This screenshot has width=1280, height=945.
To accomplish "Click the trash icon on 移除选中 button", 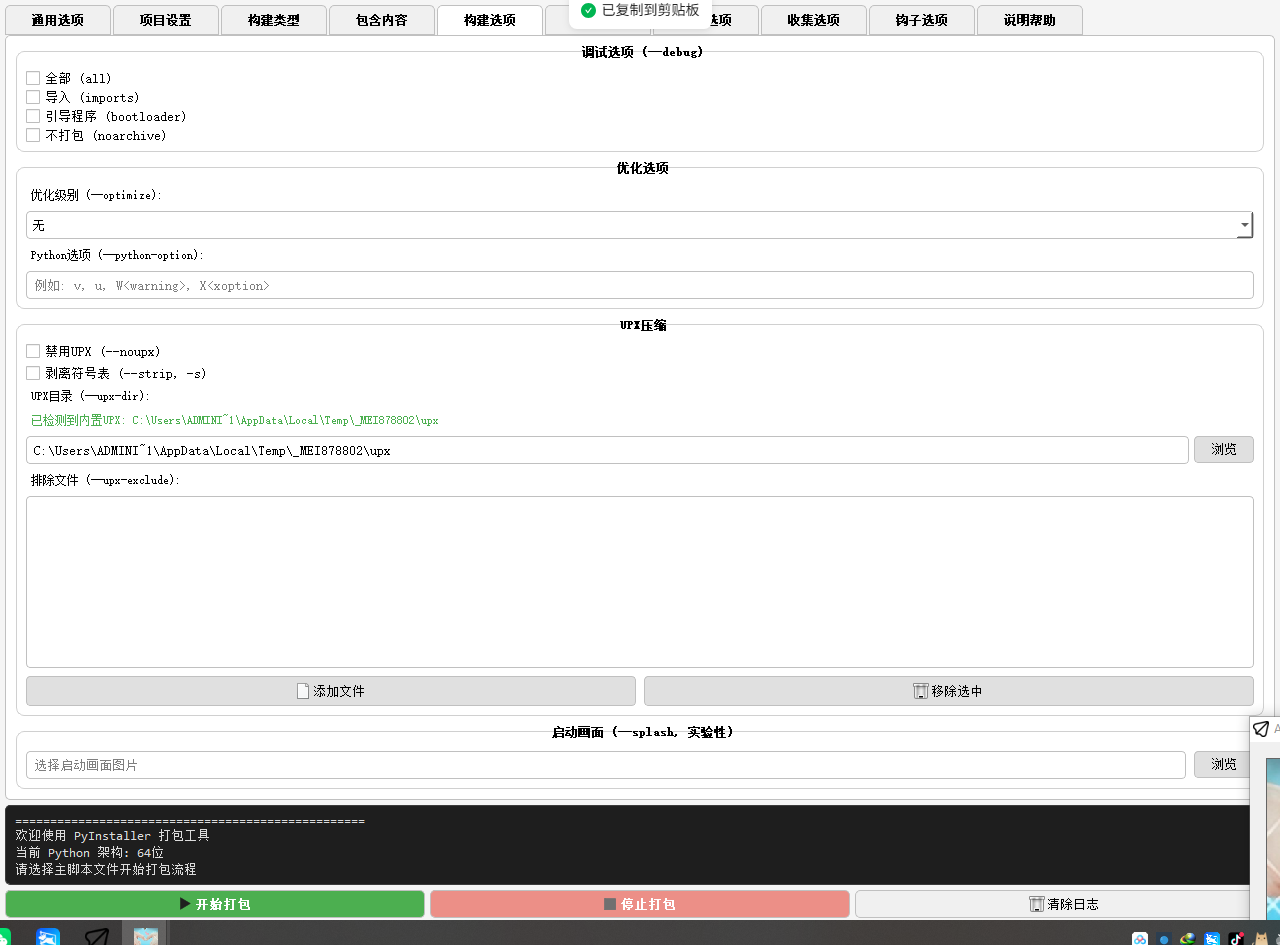I will [920, 691].
